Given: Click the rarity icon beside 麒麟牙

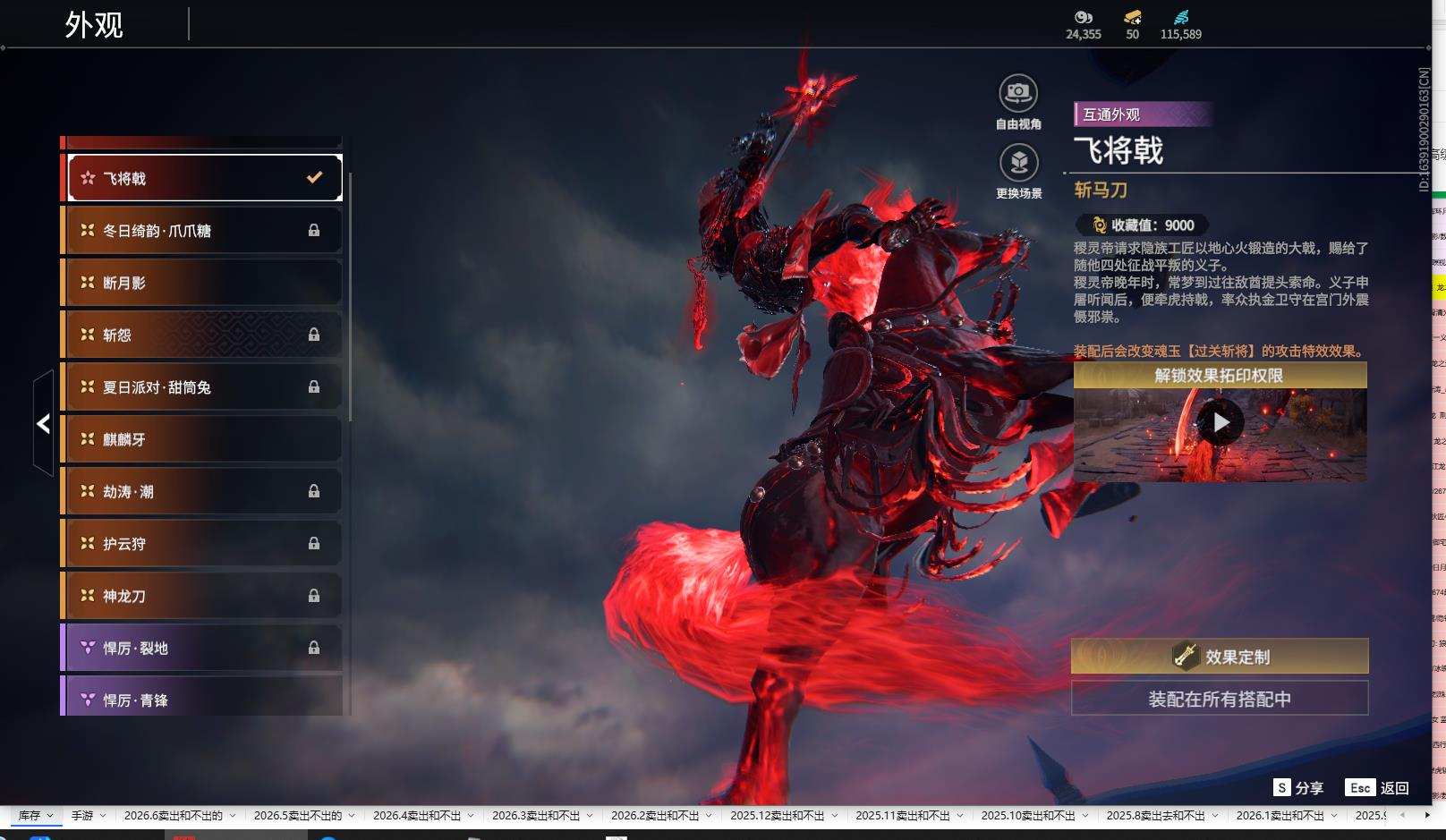Looking at the screenshot, I should point(88,439).
